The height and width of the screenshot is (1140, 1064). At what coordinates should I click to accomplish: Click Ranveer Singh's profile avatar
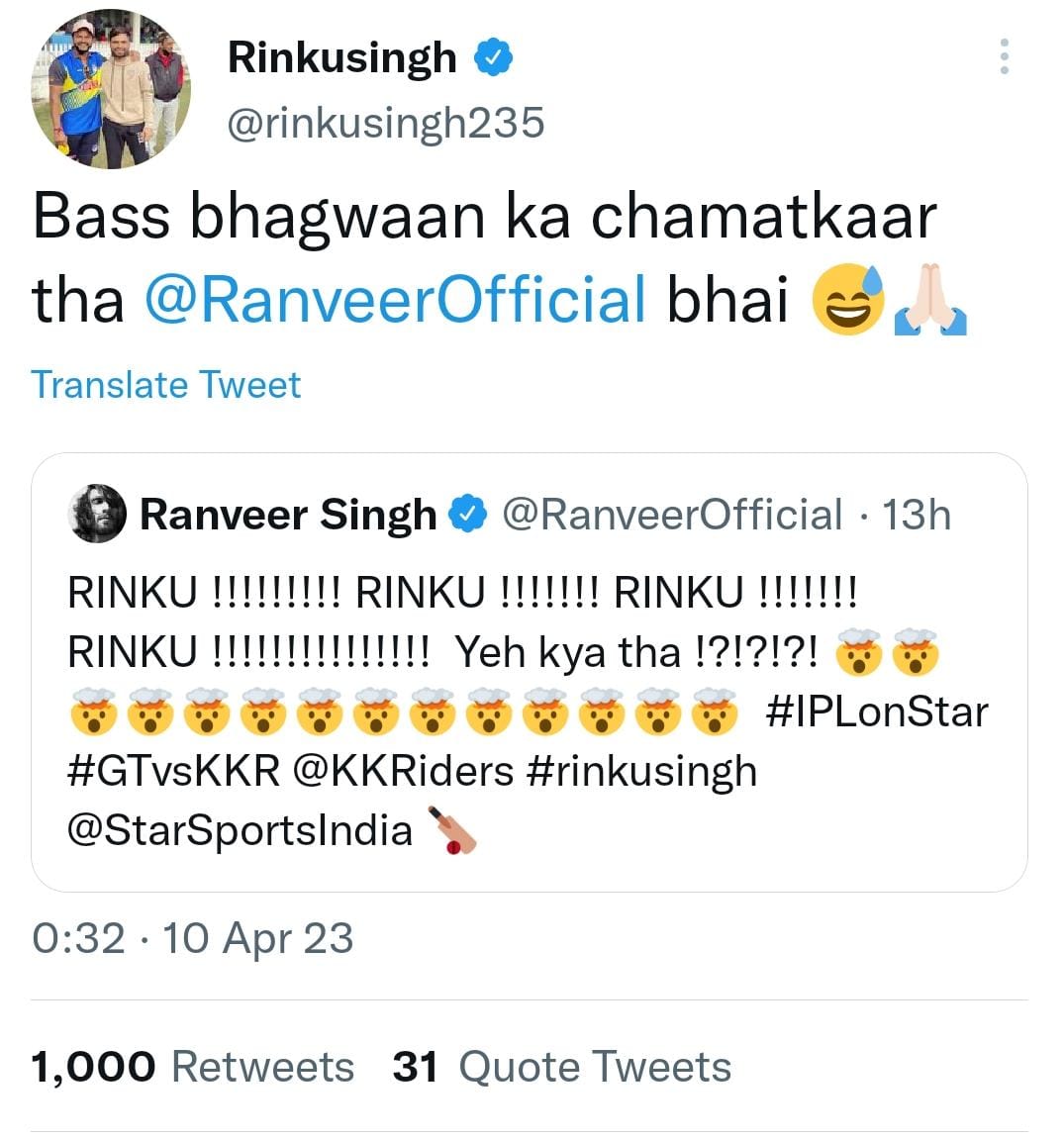tap(102, 514)
